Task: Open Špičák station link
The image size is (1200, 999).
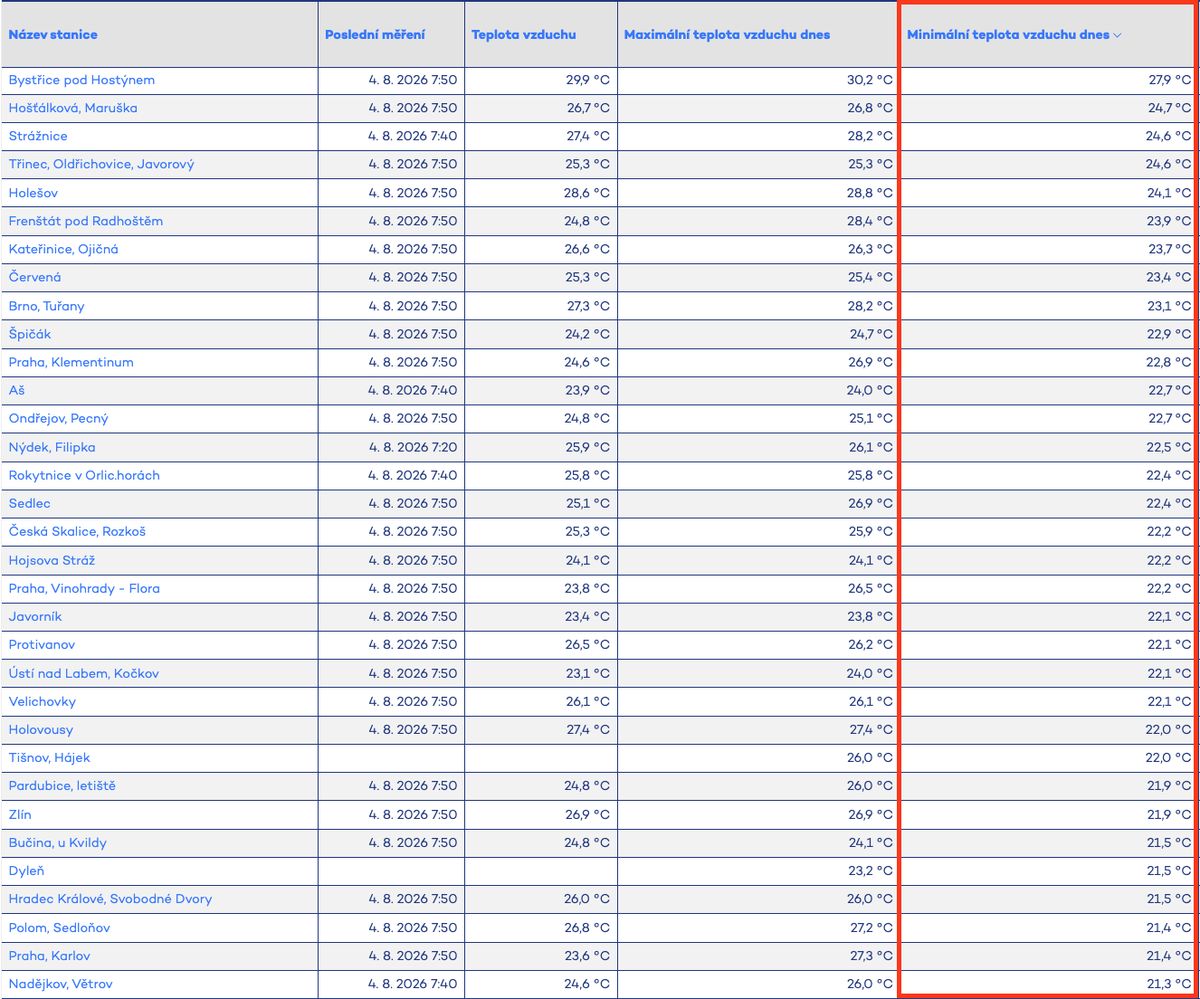Action: coord(30,334)
